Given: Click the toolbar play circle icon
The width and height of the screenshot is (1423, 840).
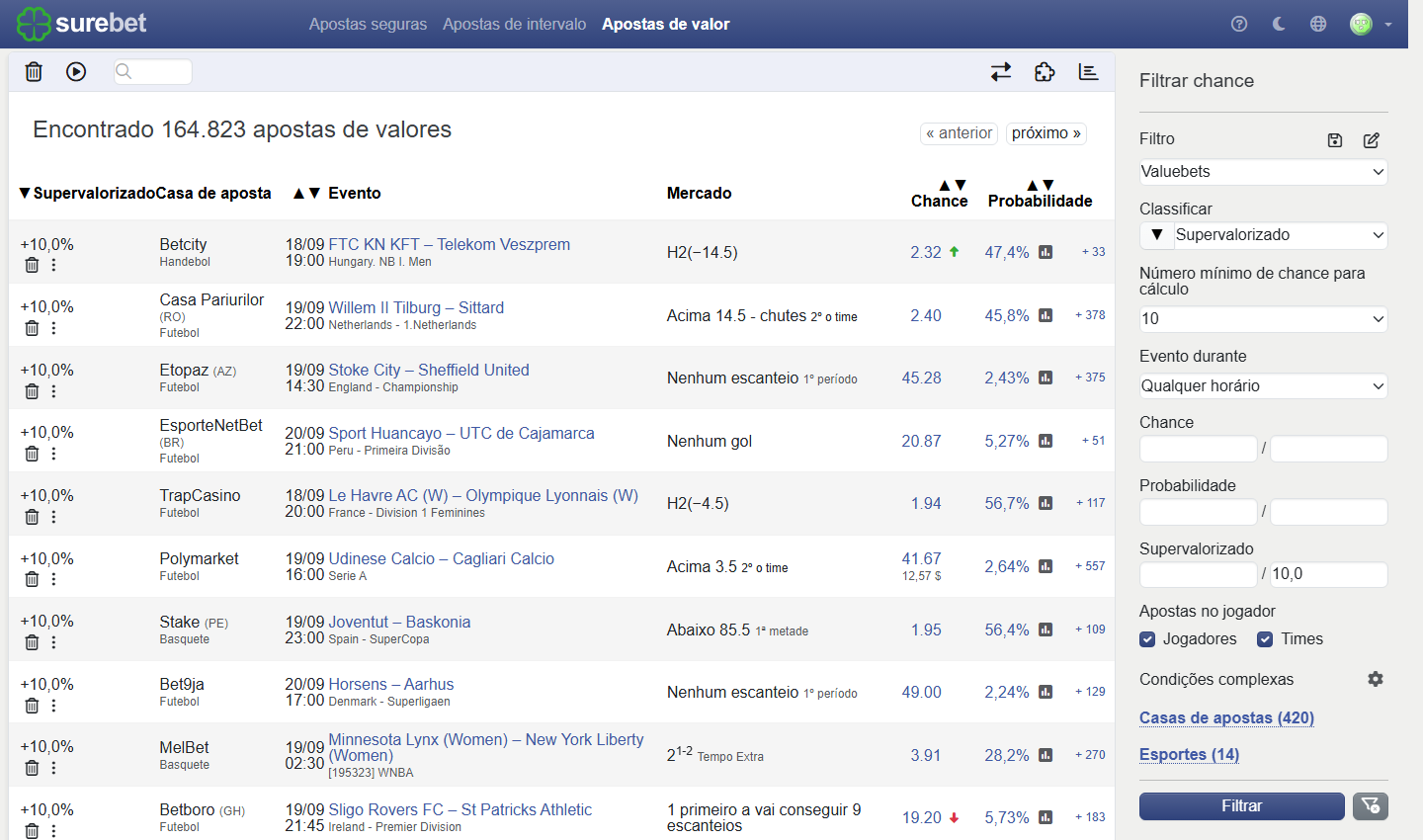Looking at the screenshot, I should [x=76, y=71].
